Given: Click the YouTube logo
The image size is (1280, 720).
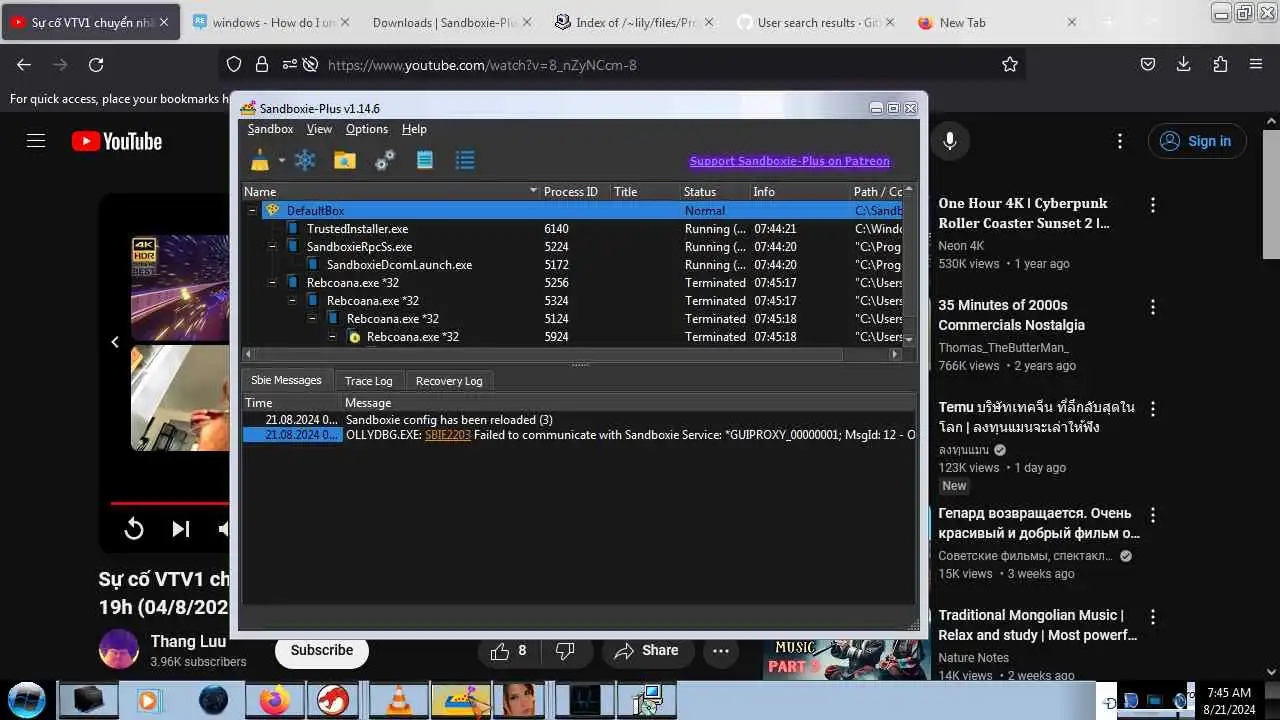Looking at the screenshot, I should [117, 141].
